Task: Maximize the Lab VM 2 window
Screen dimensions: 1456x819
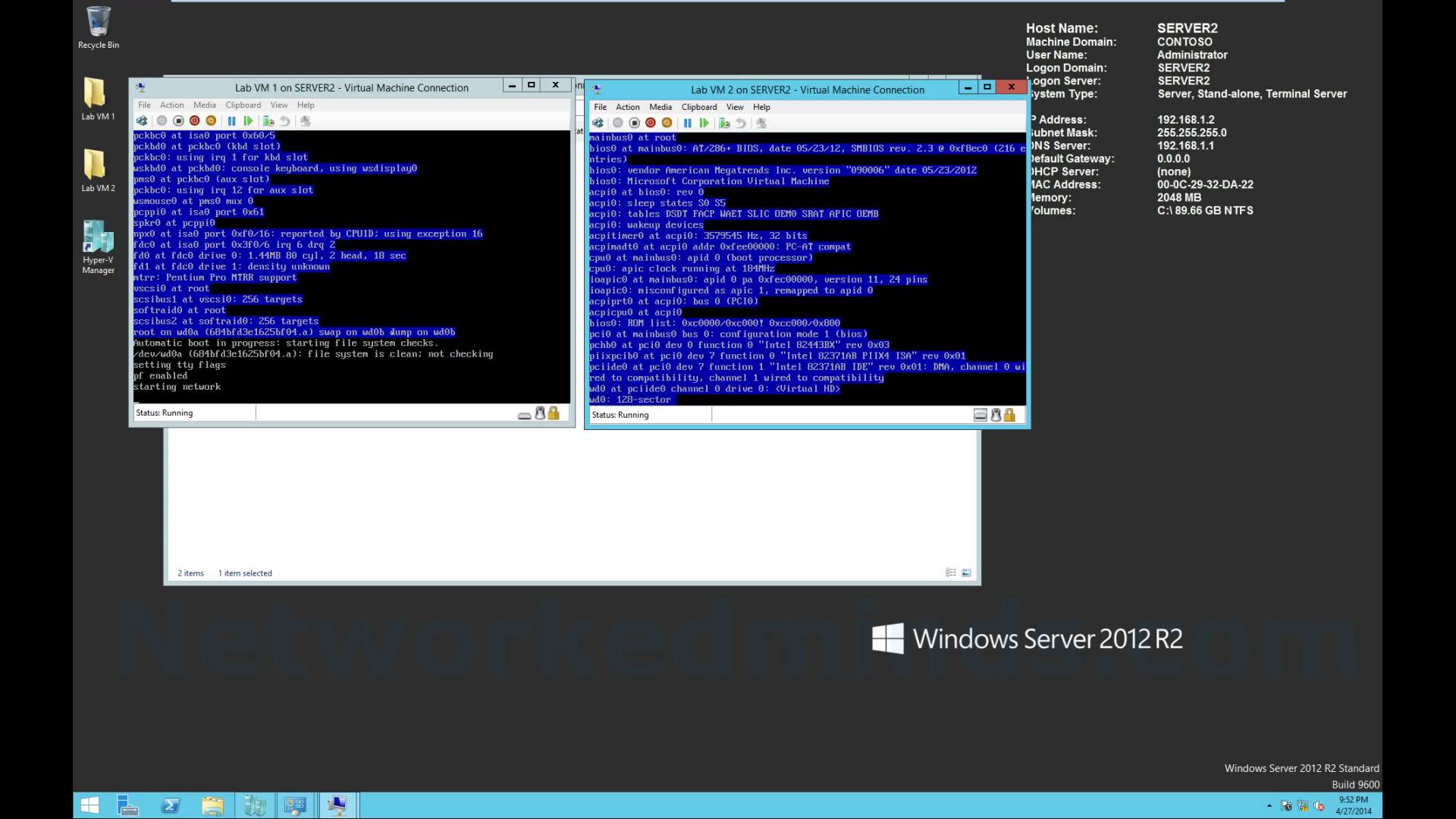Action: (987, 87)
